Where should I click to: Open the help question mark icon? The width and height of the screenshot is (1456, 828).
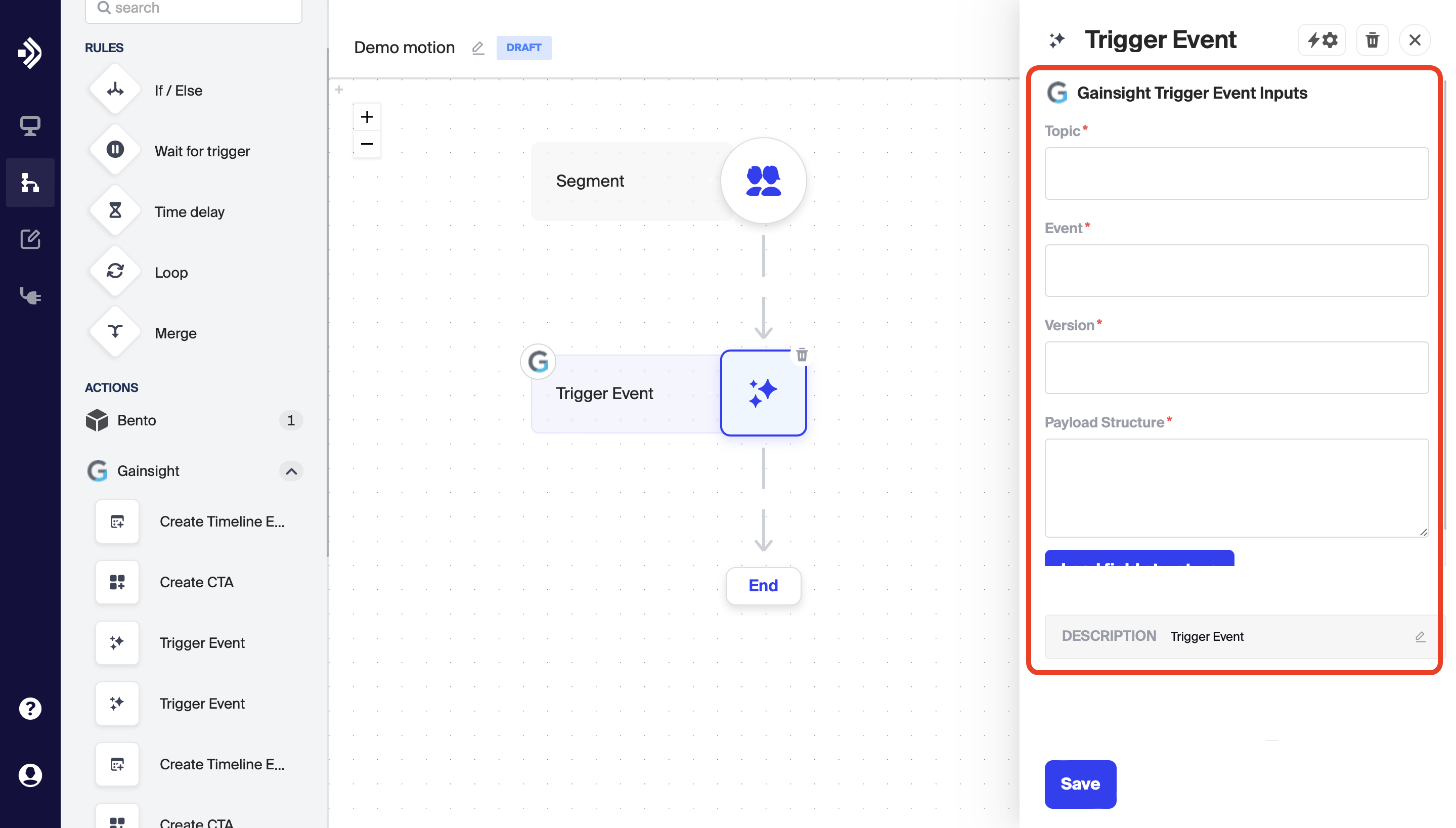point(30,708)
